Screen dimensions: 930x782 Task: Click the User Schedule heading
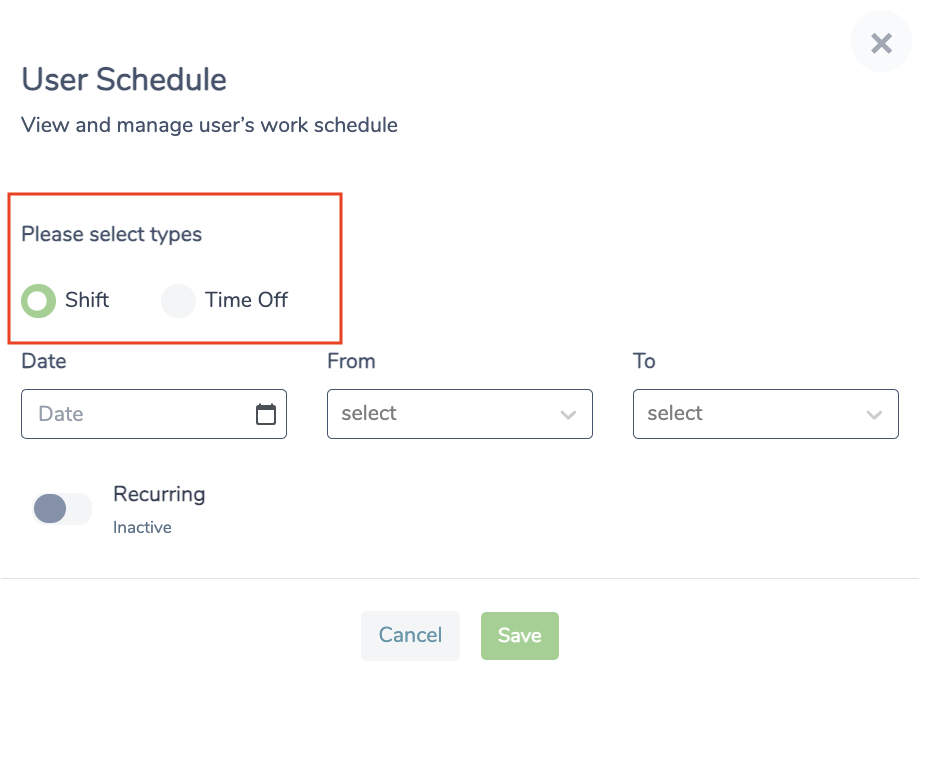124,80
